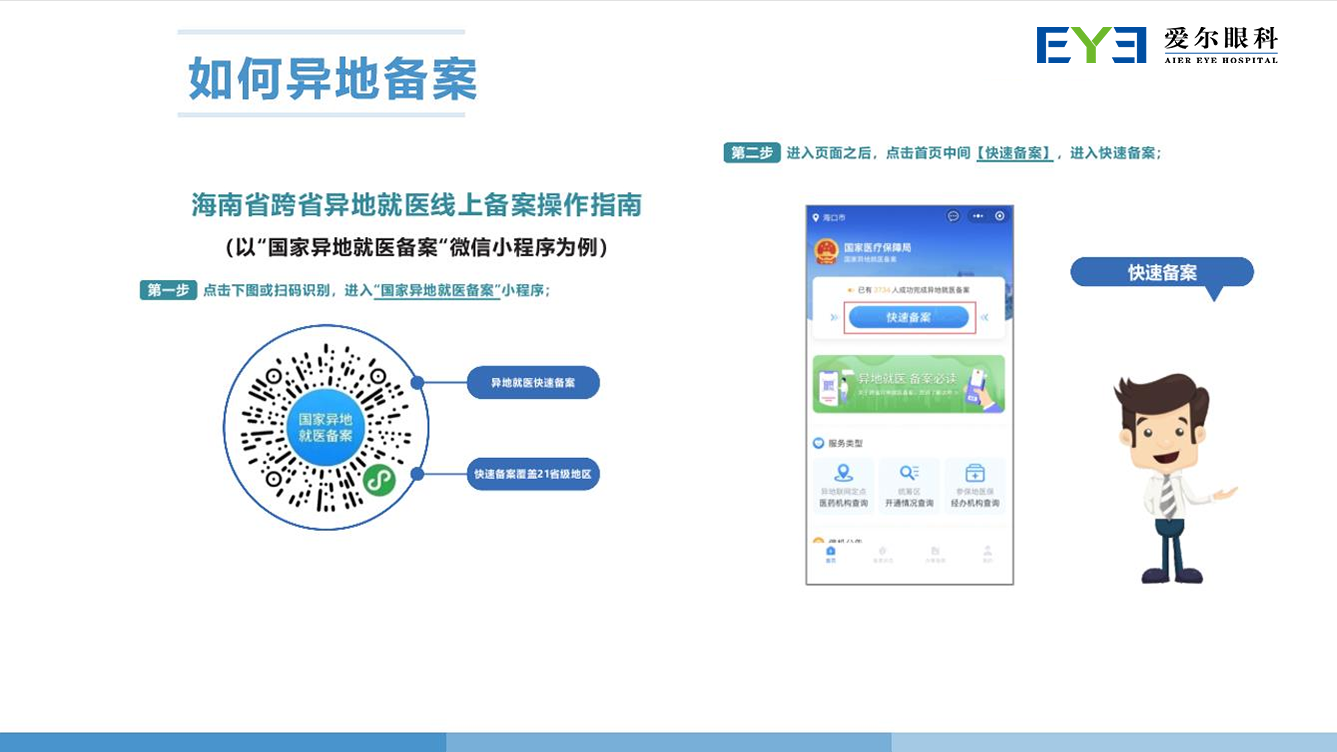Open the 开通情况查询 search icon

pyautogui.click(x=908, y=474)
